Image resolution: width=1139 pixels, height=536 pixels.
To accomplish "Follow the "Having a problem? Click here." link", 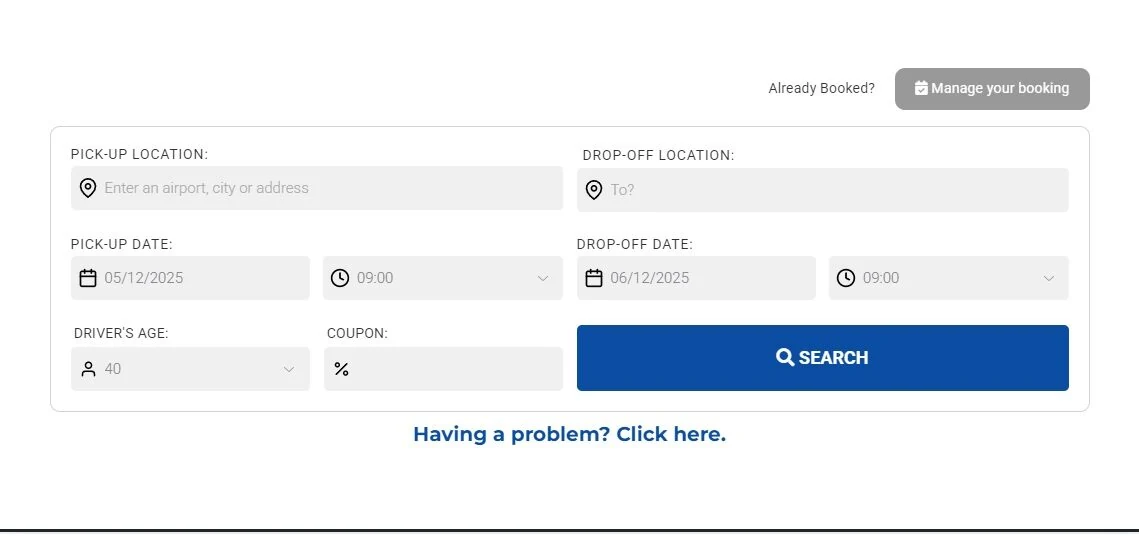I will click(569, 434).
